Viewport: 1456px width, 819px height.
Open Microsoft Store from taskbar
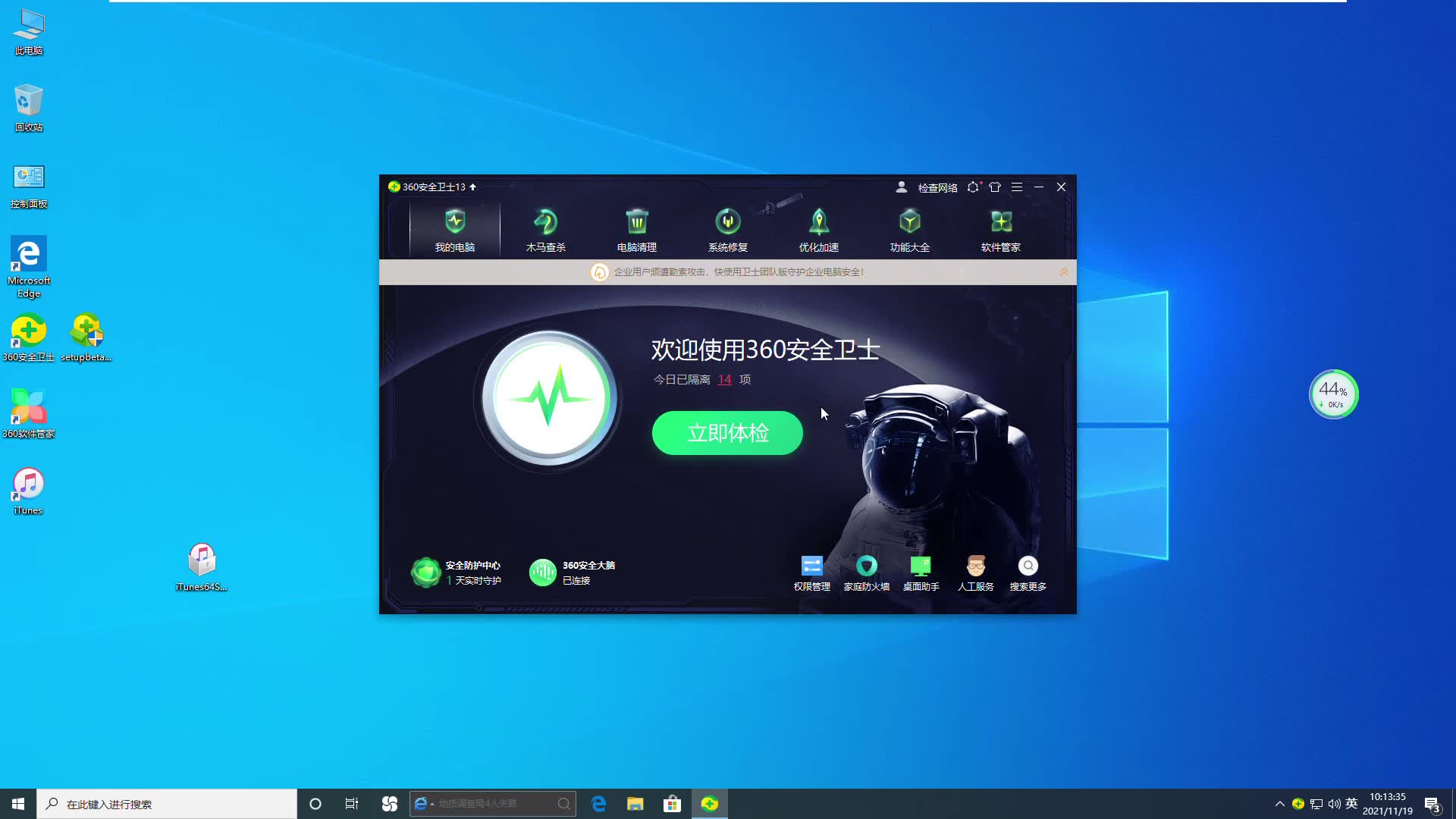pos(673,804)
